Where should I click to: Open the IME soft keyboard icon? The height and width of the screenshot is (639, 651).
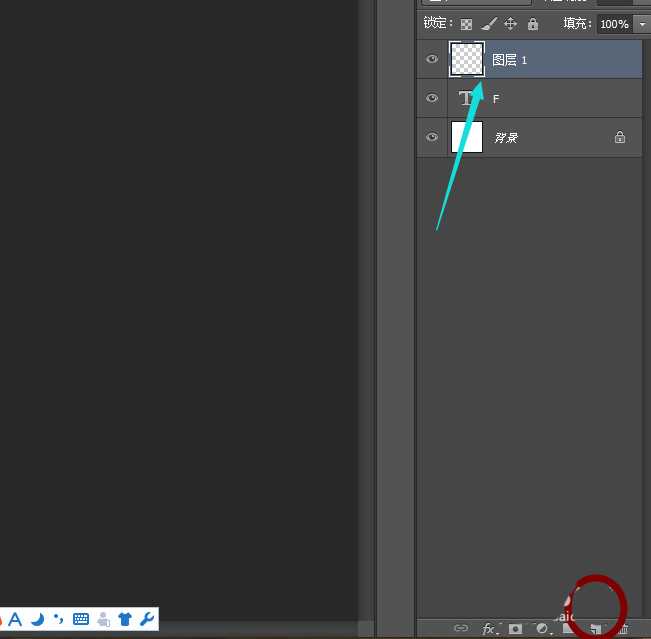[x=81, y=619]
